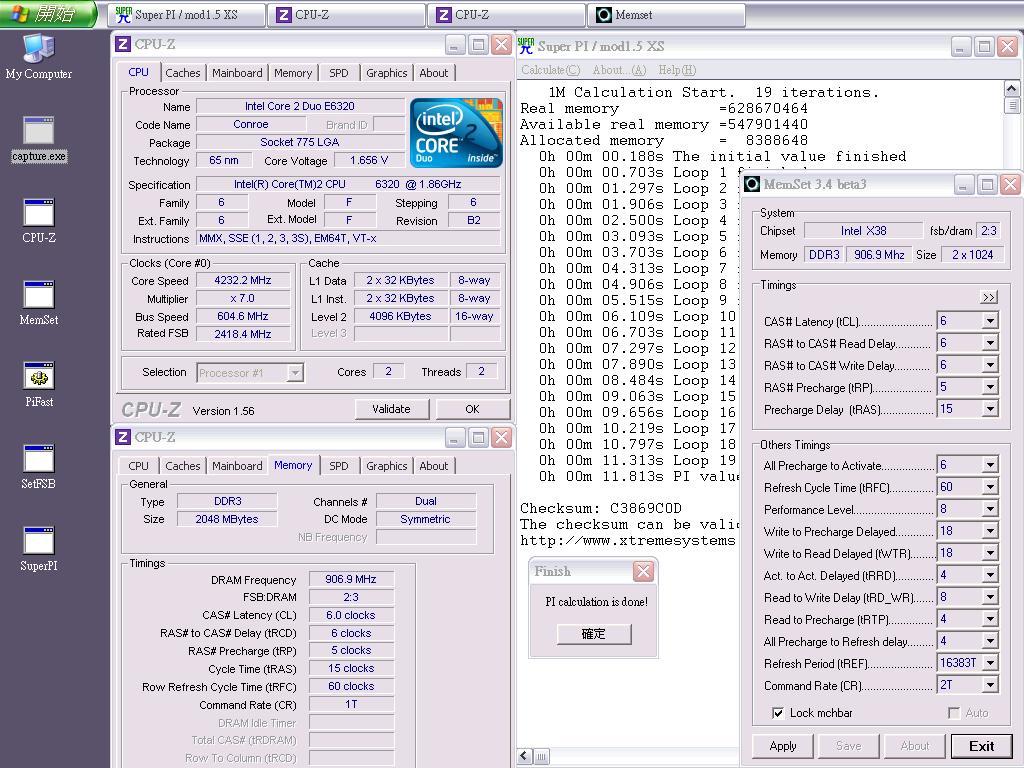Toggle Lock mchbar checkbox

tap(778, 713)
